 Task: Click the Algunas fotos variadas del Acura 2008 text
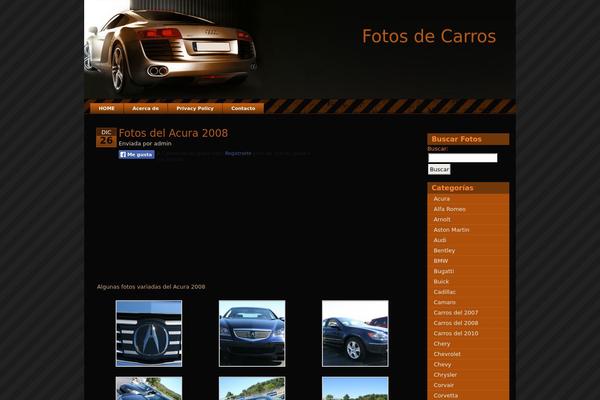tap(151, 286)
